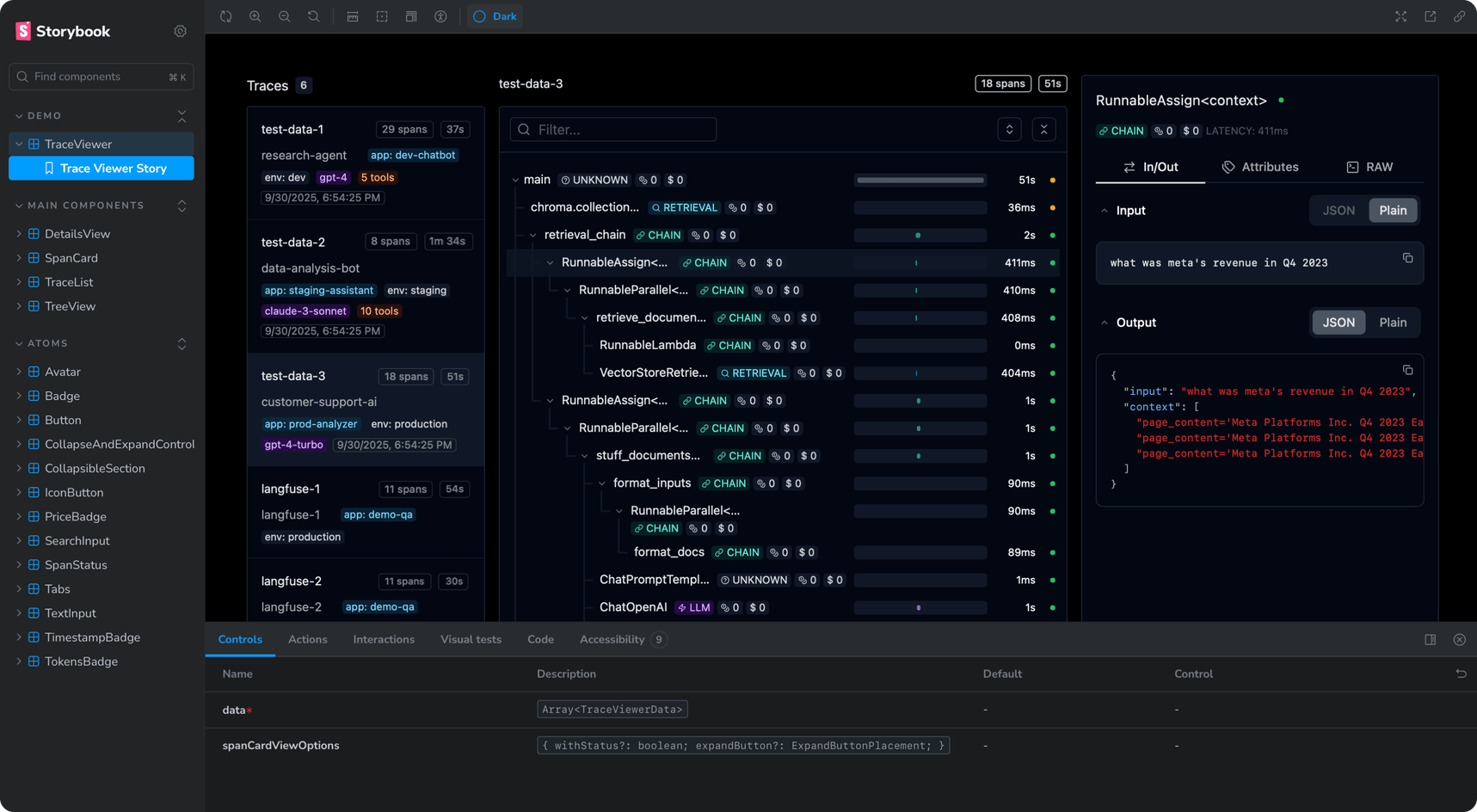This screenshot has height=812, width=1477.
Task: Reset the canvas zoom level
Action: click(x=313, y=15)
